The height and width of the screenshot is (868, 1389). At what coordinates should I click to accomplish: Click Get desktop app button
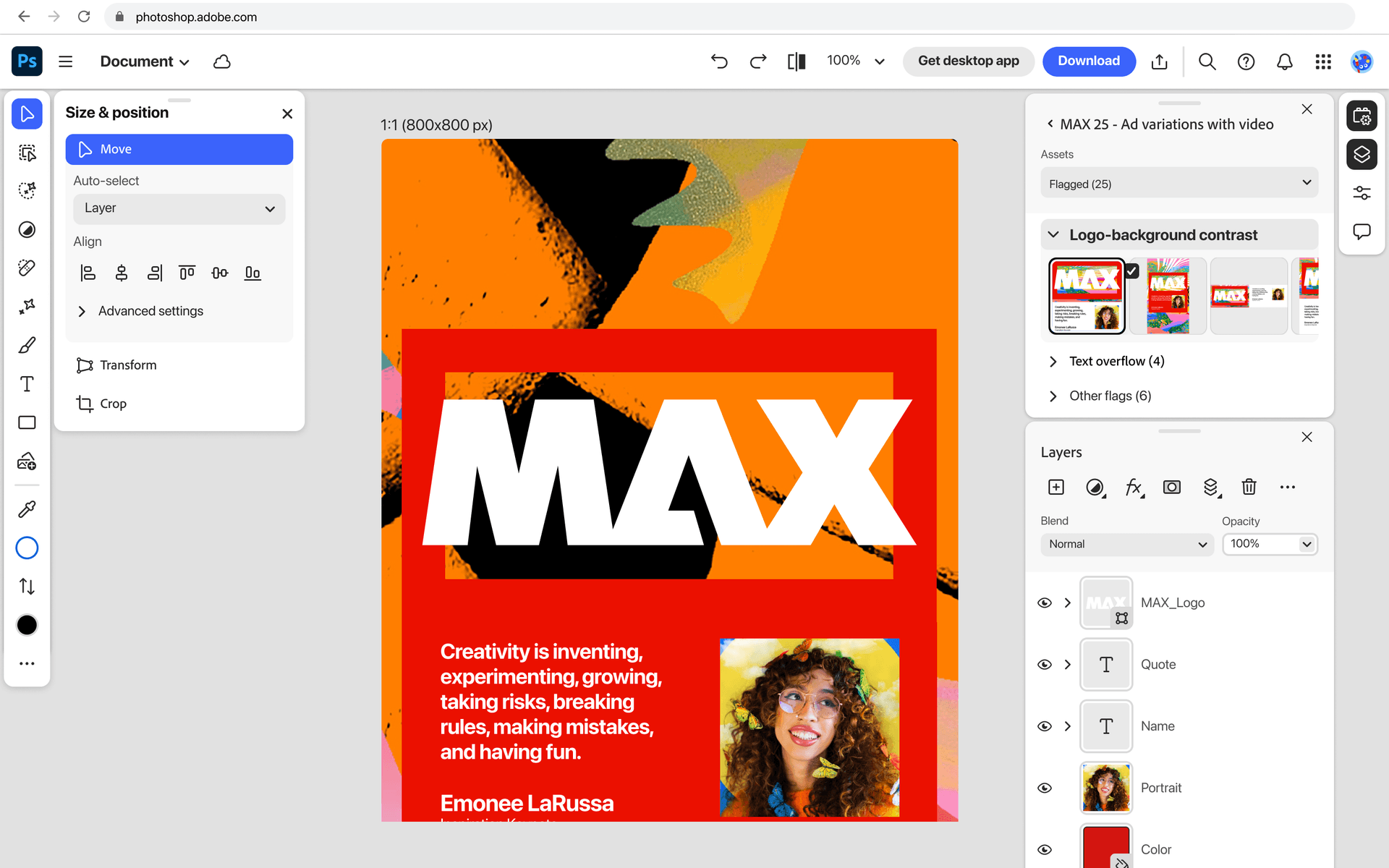tap(968, 61)
